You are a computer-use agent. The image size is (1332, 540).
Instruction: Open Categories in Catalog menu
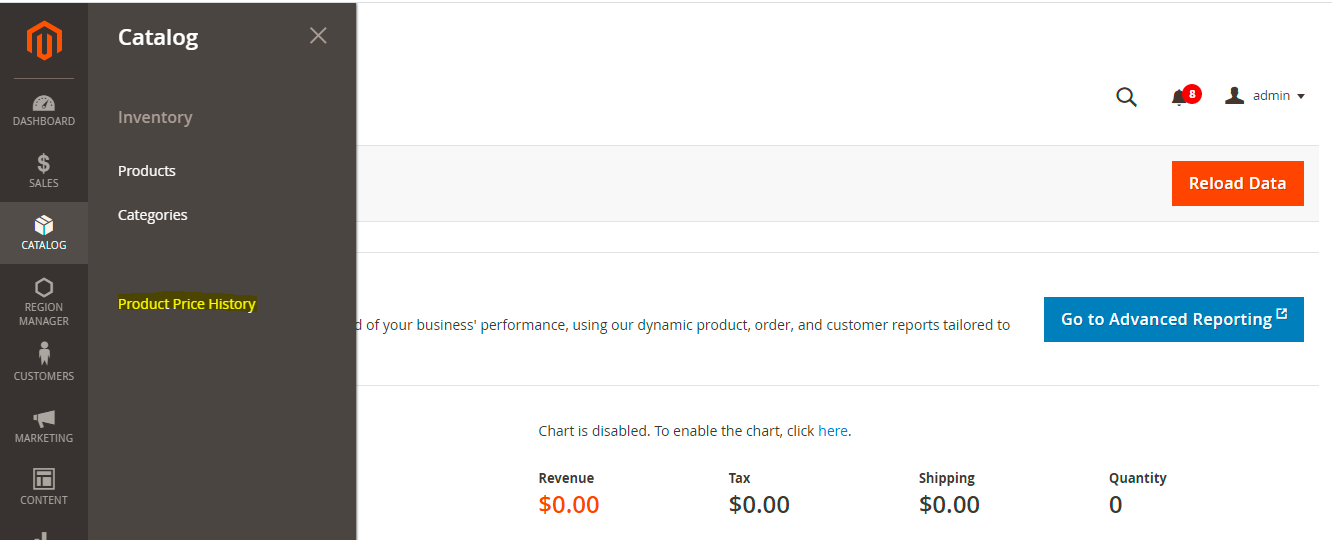[153, 215]
